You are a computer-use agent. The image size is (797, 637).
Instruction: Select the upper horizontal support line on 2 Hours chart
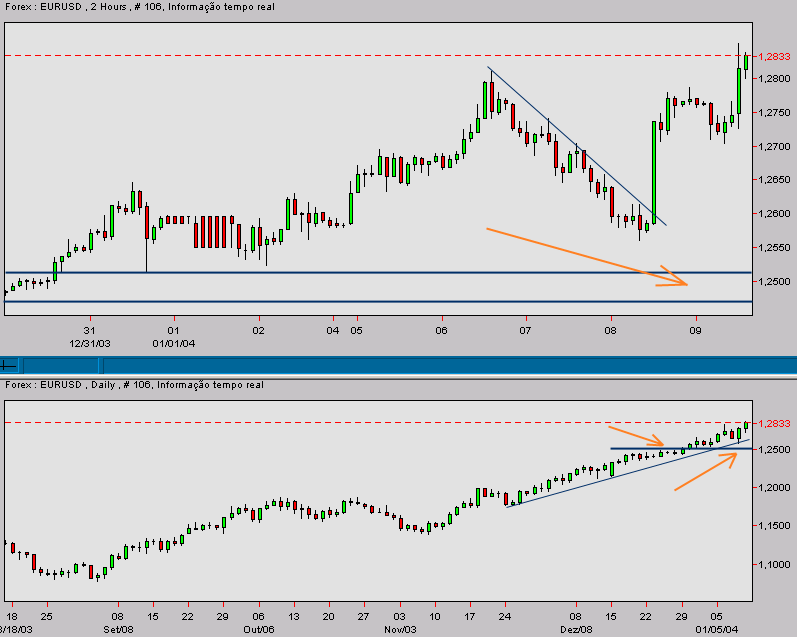(x=378, y=273)
